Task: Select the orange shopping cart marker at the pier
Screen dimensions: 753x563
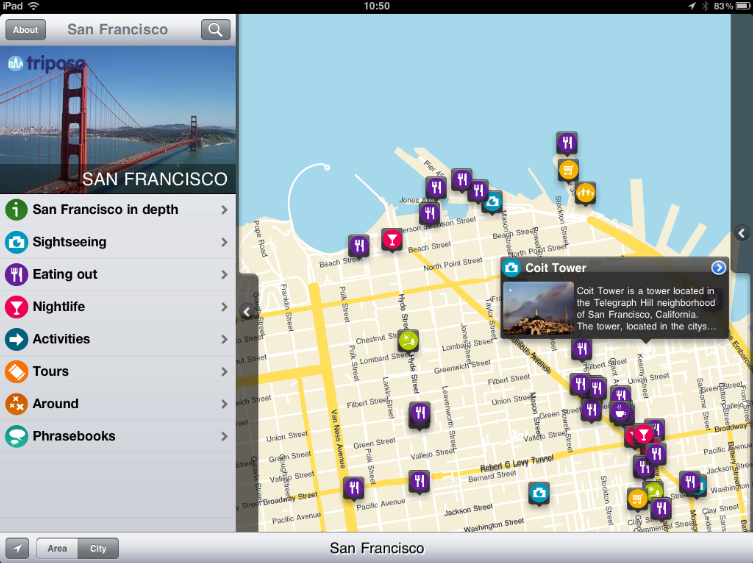Action: coord(568,170)
